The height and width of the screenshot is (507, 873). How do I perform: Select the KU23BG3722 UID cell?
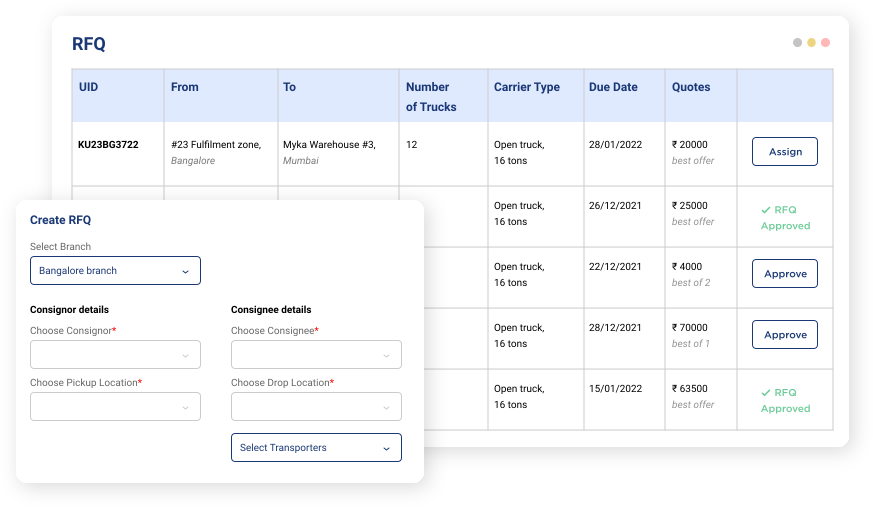coord(108,145)
